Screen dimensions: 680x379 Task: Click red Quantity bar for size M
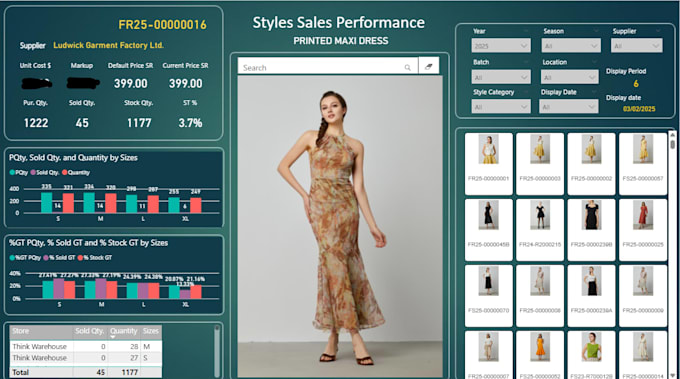[111, 203]
